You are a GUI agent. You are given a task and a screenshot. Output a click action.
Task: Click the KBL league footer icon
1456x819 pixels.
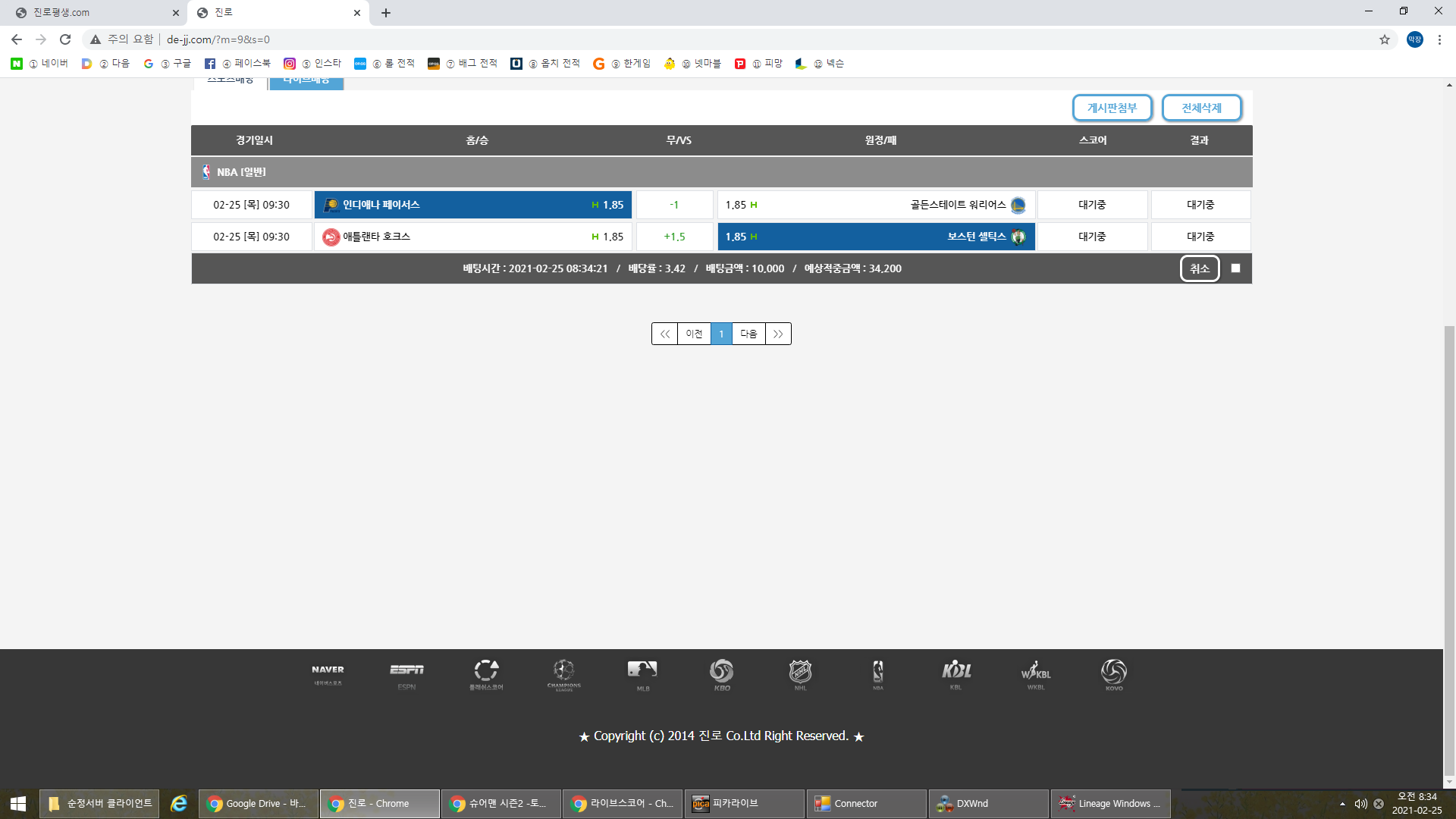click(956, 673)
